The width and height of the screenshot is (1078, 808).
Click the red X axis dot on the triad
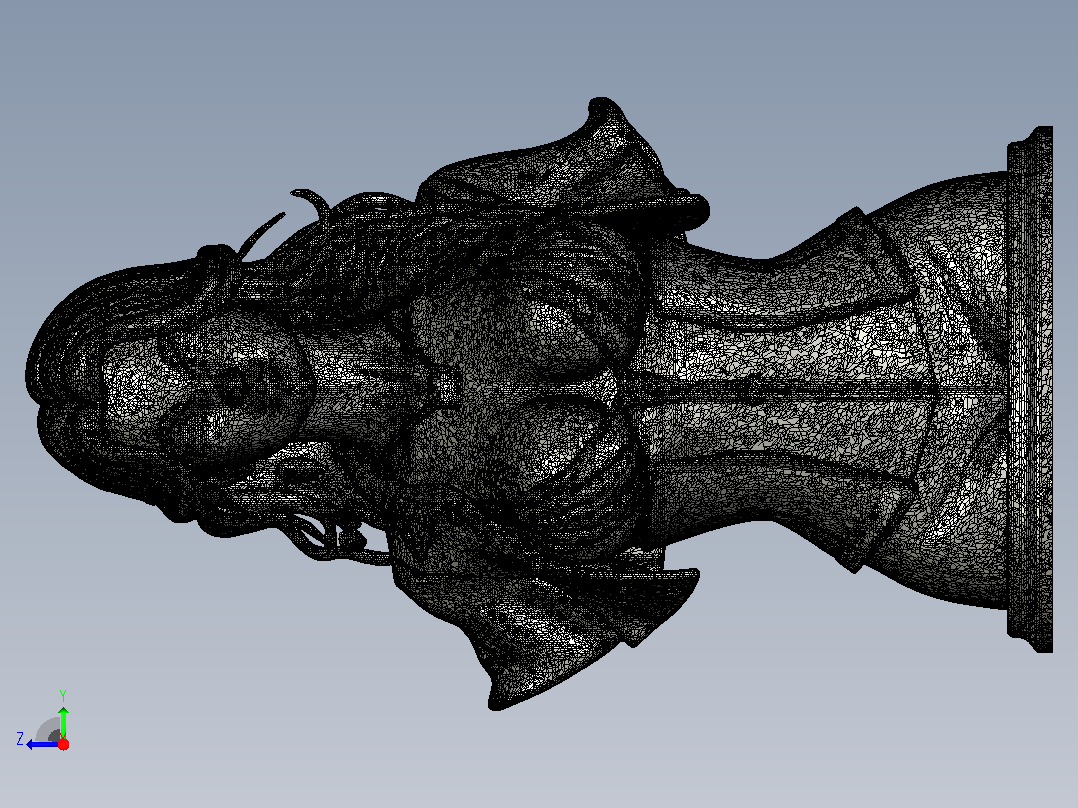coord(63,744)
